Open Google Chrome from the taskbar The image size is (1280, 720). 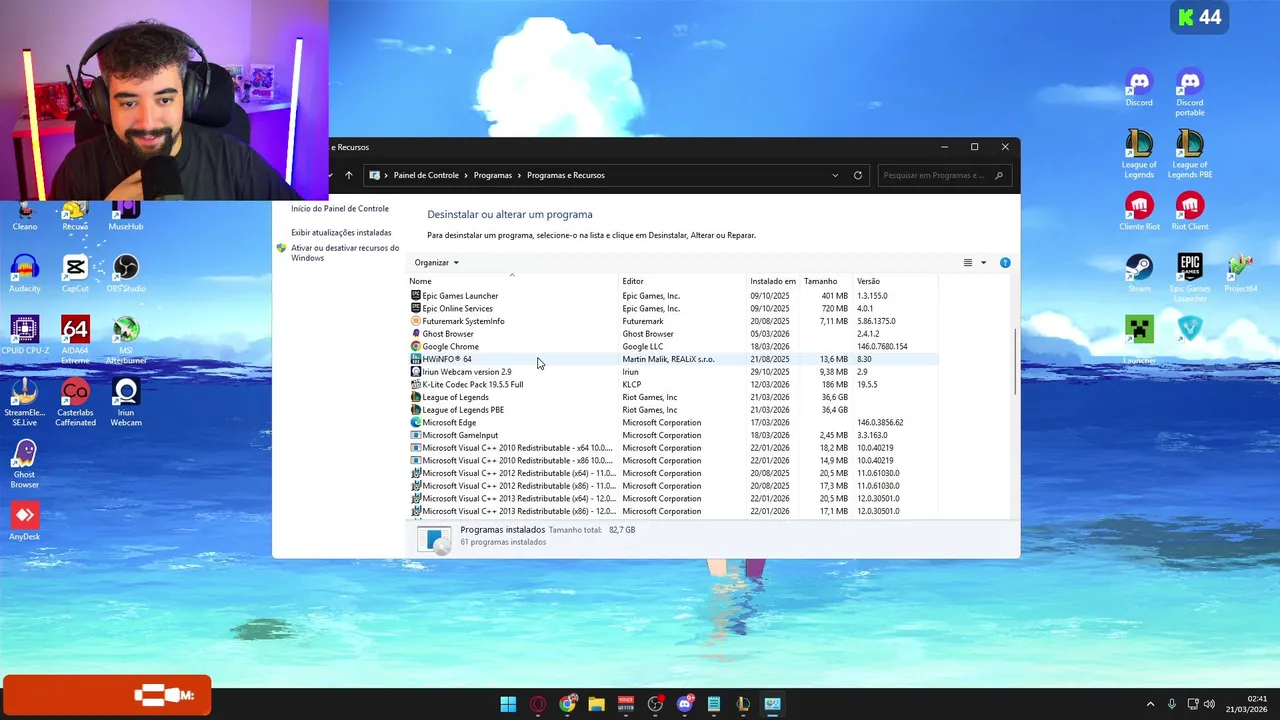[567, 704]
